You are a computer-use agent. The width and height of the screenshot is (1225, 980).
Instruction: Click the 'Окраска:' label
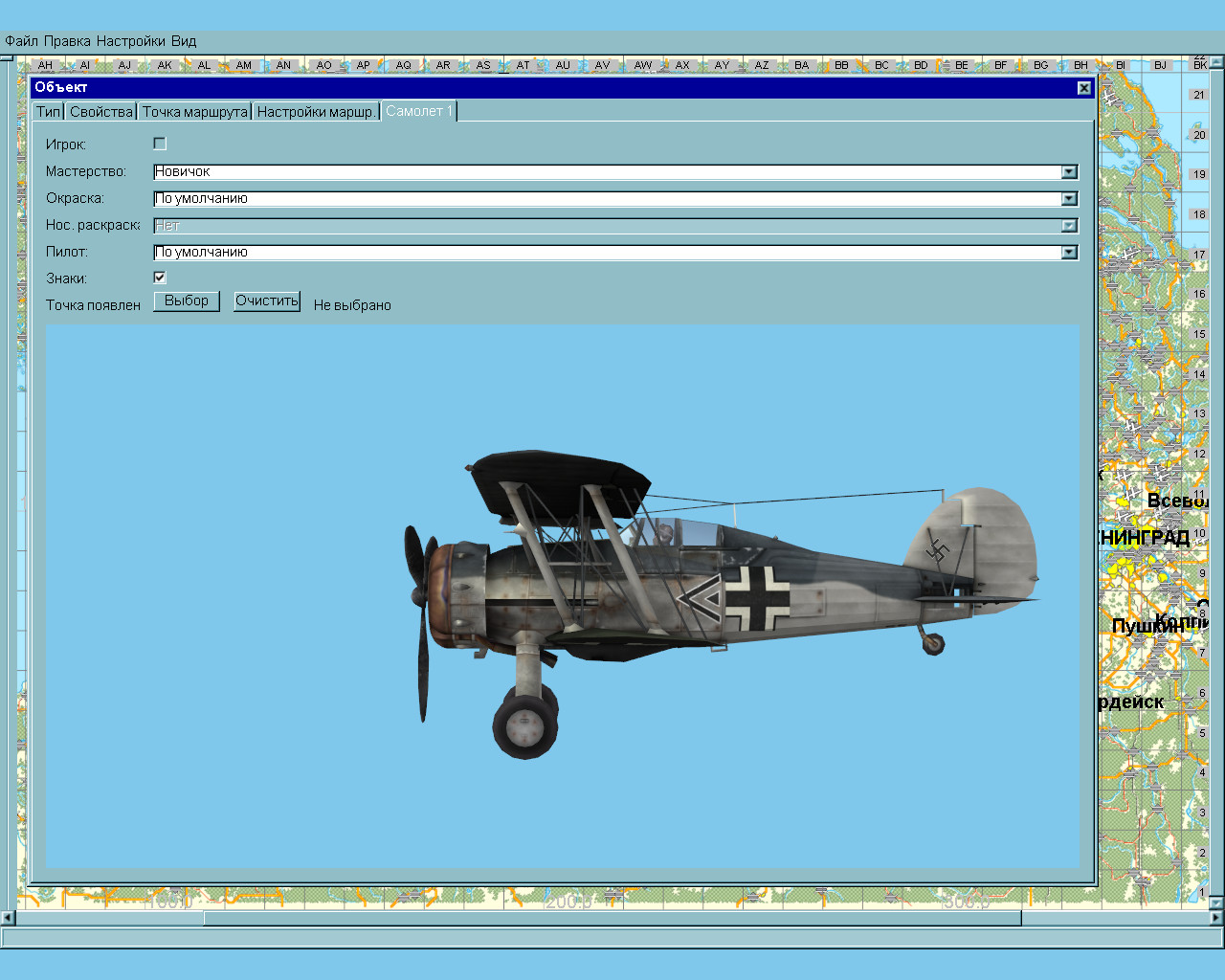75,198
